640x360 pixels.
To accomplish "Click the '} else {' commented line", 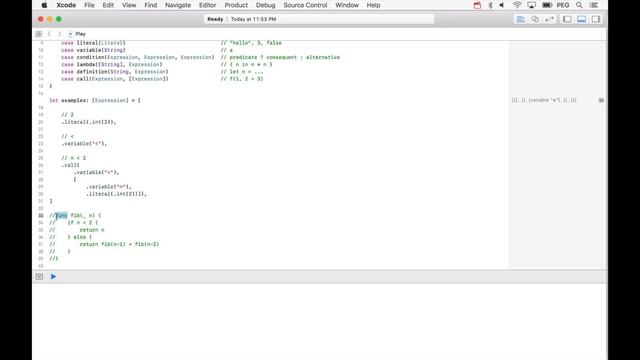I will click(x=80, y=237).
